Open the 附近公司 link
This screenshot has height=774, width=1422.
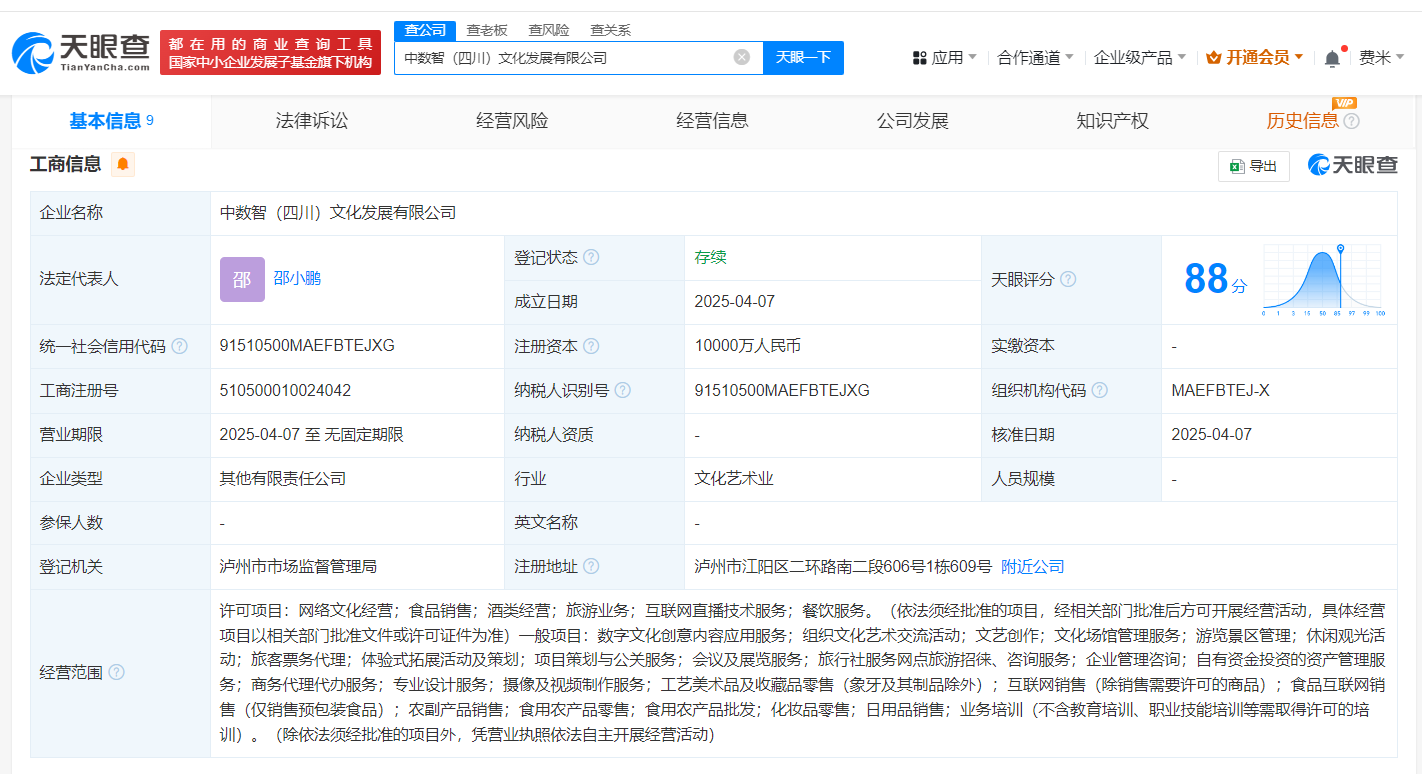pos(1032,566)
